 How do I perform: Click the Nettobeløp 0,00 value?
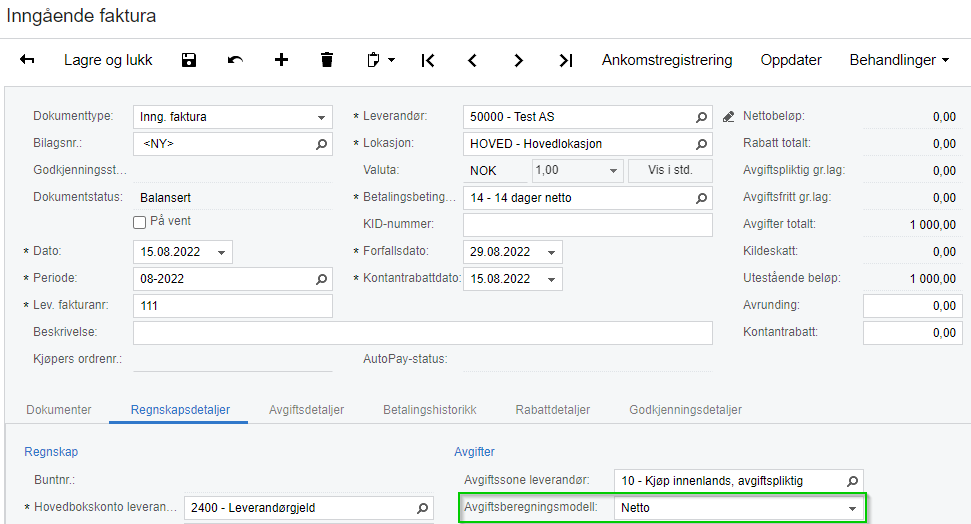(x=944, y=117)
